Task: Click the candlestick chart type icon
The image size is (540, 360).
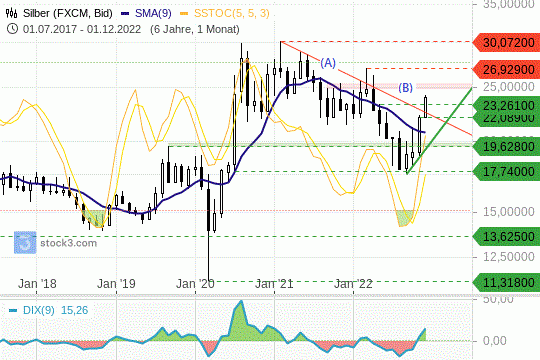Action: pyautogui.click(x=11, y=13)
